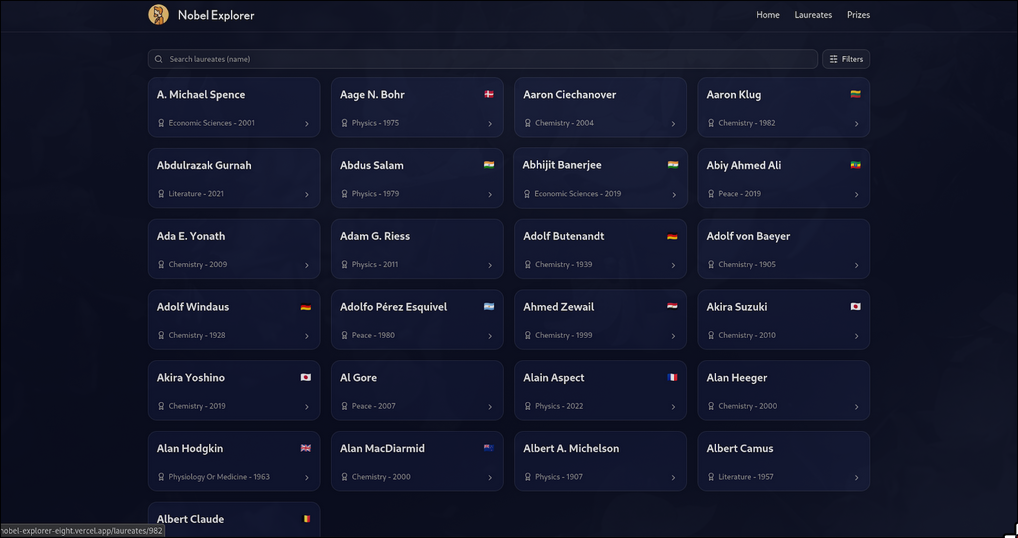Click the India flag on Abdus Salam card
1018x538 pixels.
point(489,165)
